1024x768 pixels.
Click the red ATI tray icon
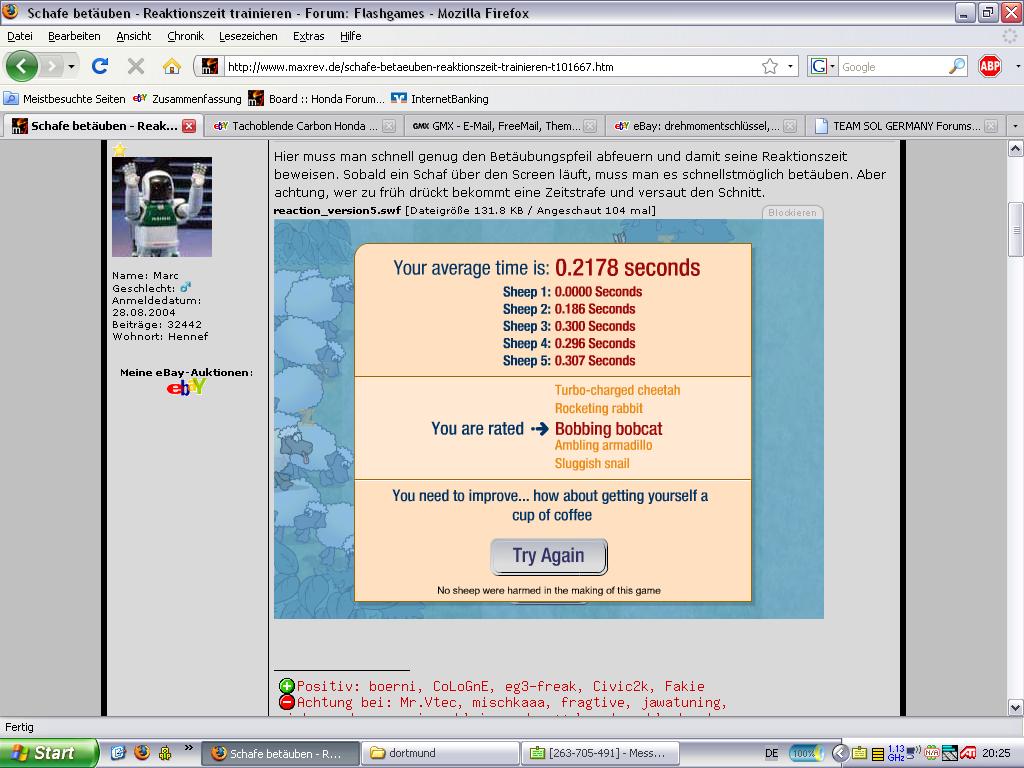click(x=968, y=753)
